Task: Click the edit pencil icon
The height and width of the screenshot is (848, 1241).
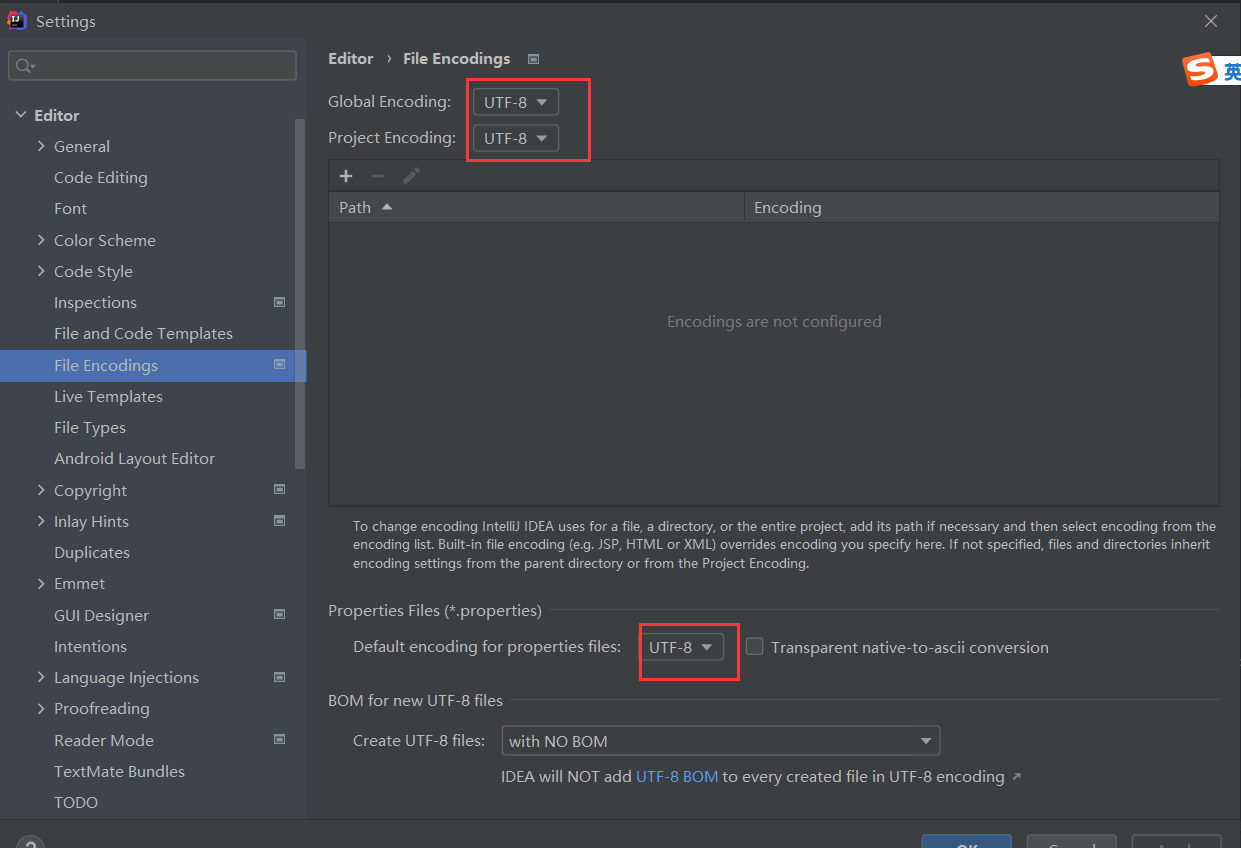Action: (411, 176)
